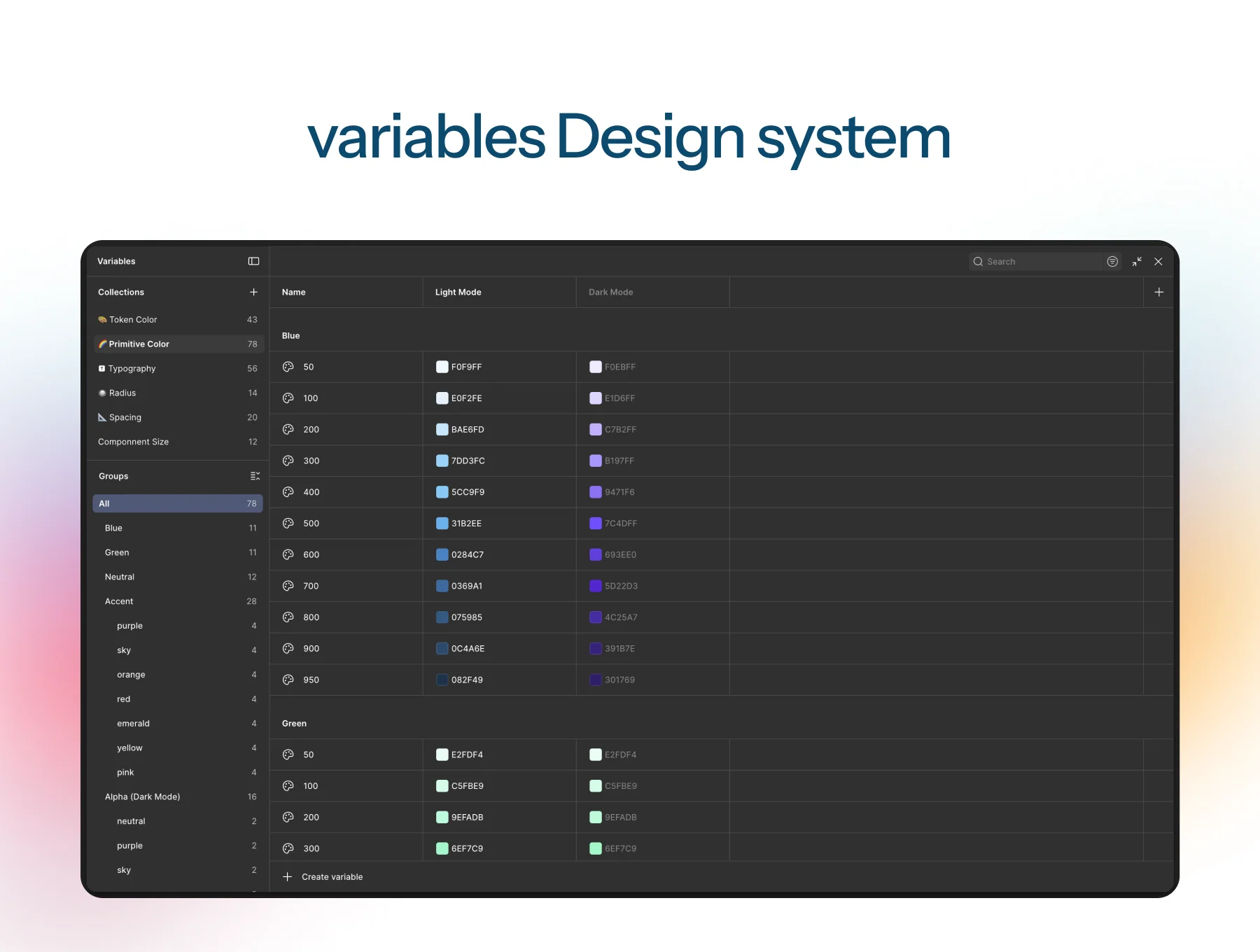
Task: Click the hex value 0284C7
Action: tap(468, 554)
